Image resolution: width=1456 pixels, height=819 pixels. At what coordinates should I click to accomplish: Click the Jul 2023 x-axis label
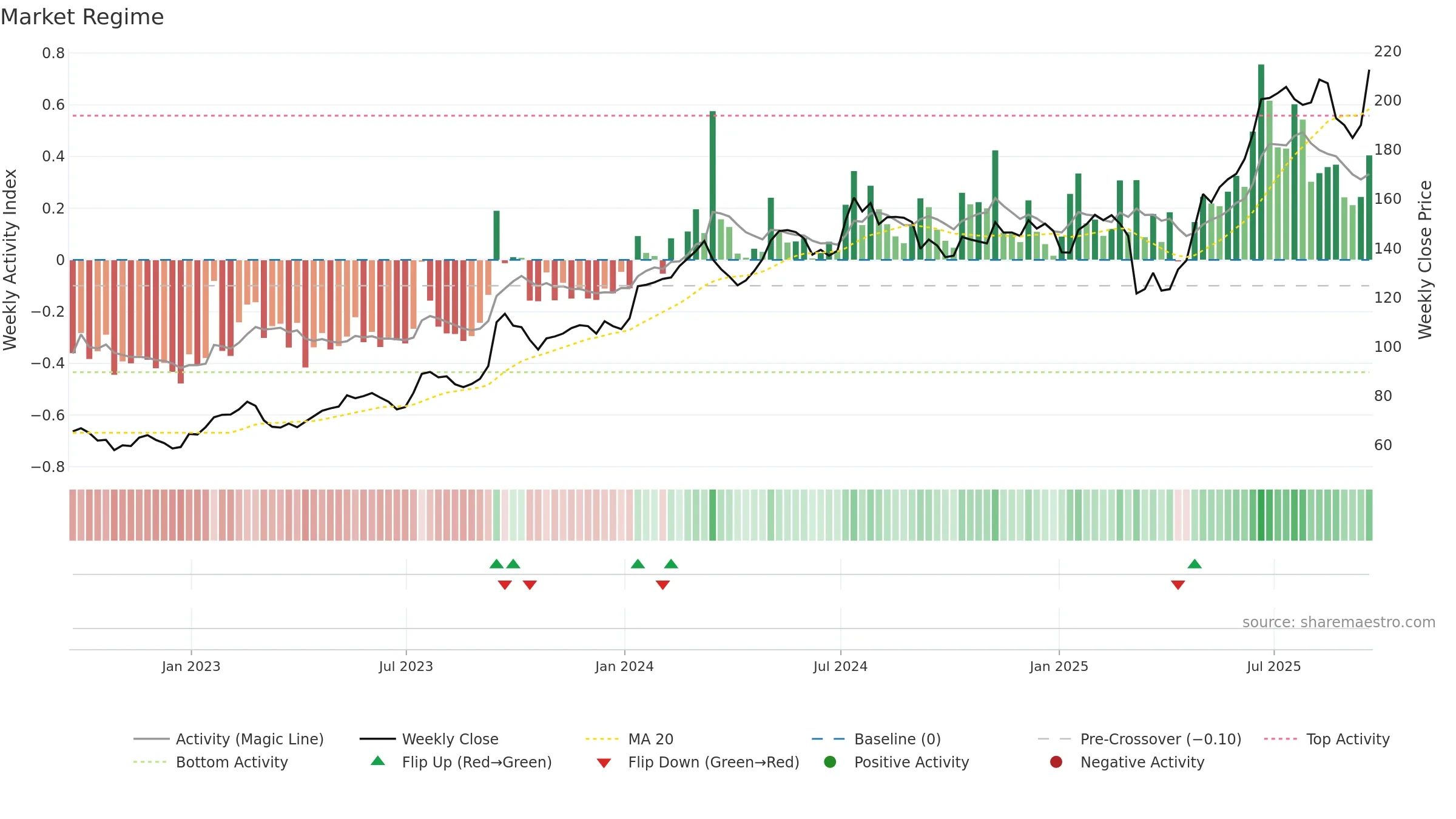click(406, 667)
